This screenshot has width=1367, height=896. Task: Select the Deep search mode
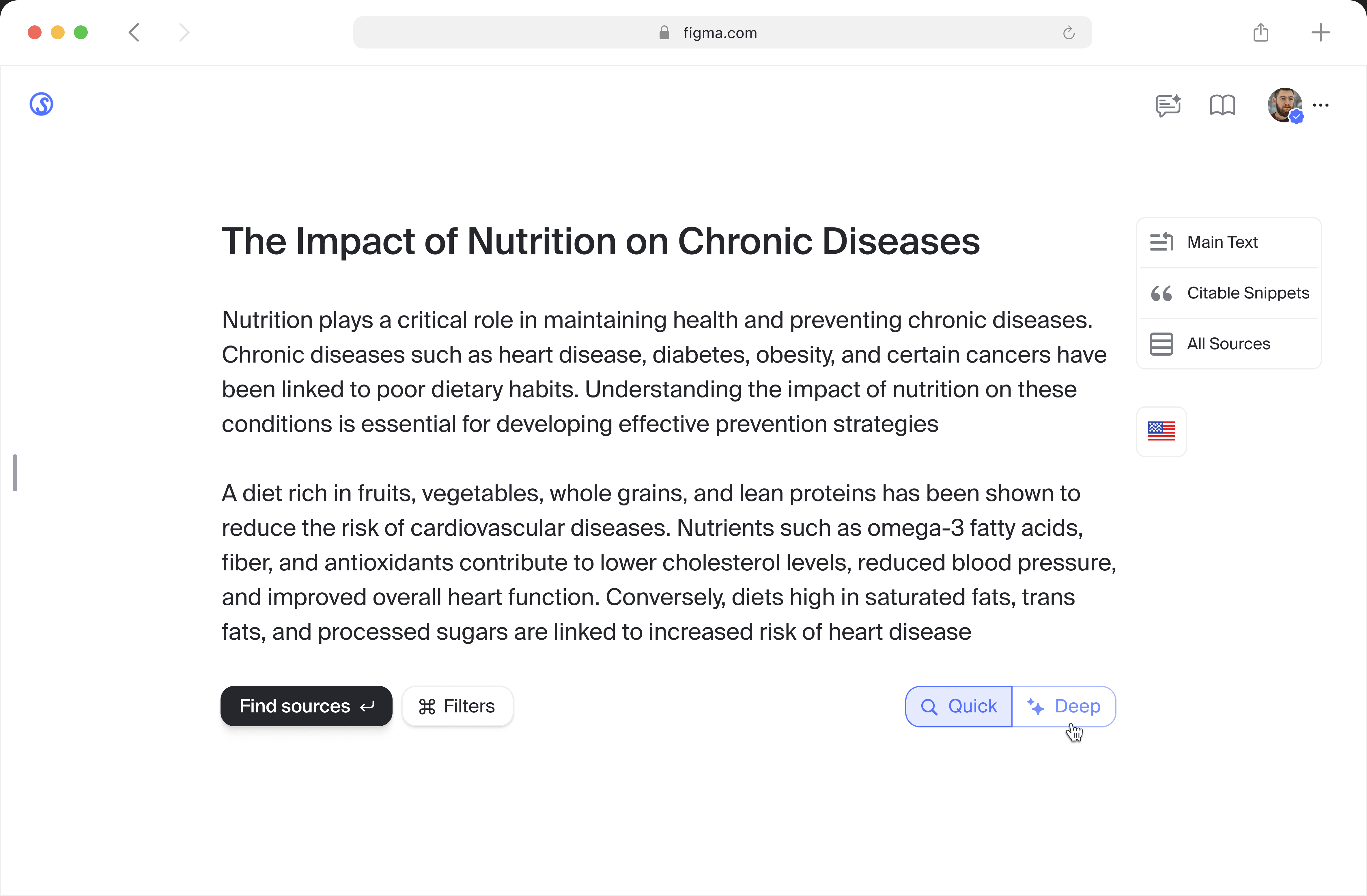1064,706
